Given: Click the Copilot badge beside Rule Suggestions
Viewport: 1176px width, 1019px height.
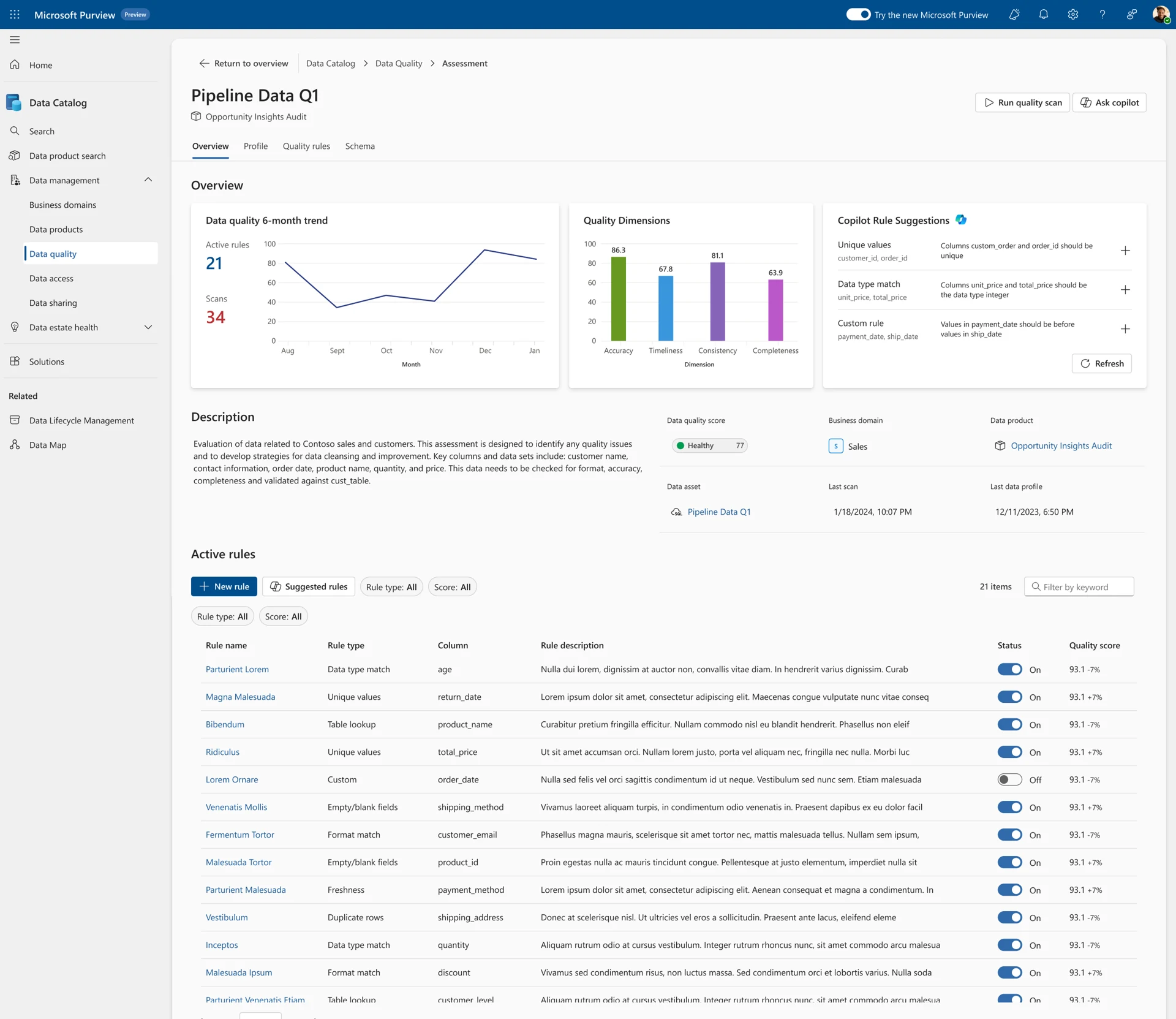Looking at the screenshot, I should coord(961,219).
